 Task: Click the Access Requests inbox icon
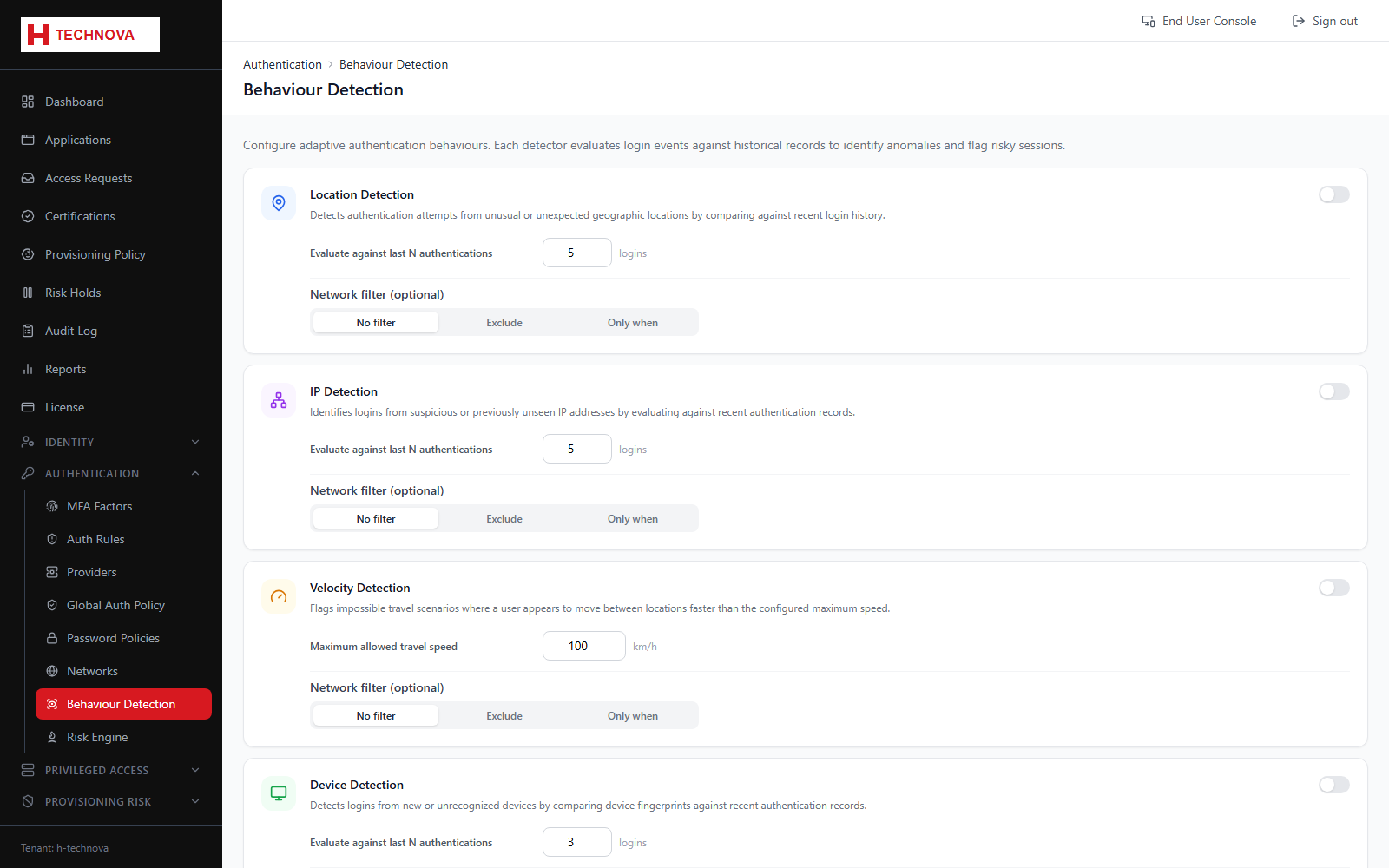click(28, 178)
